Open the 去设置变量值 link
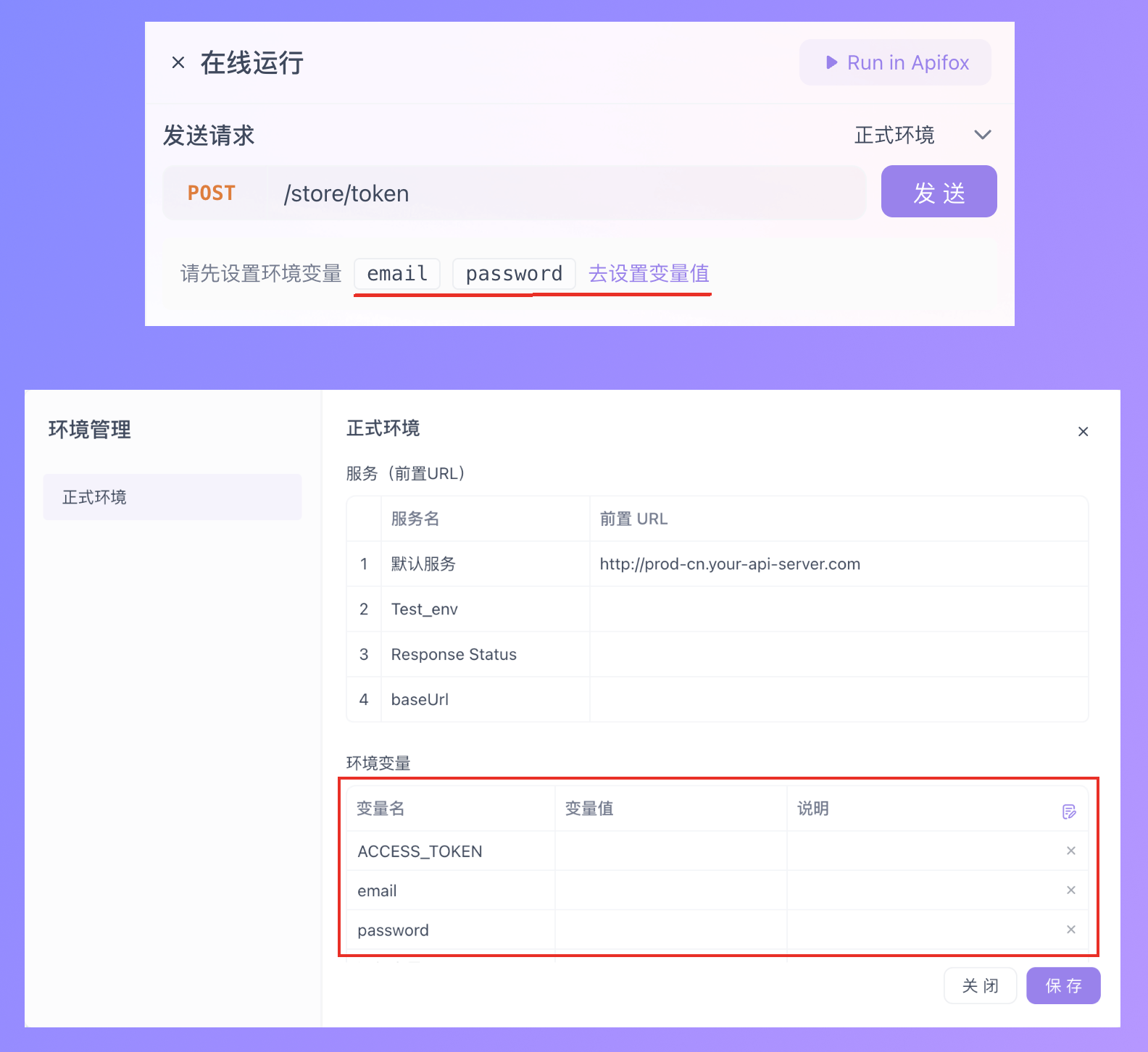 [x=649, y=274]
